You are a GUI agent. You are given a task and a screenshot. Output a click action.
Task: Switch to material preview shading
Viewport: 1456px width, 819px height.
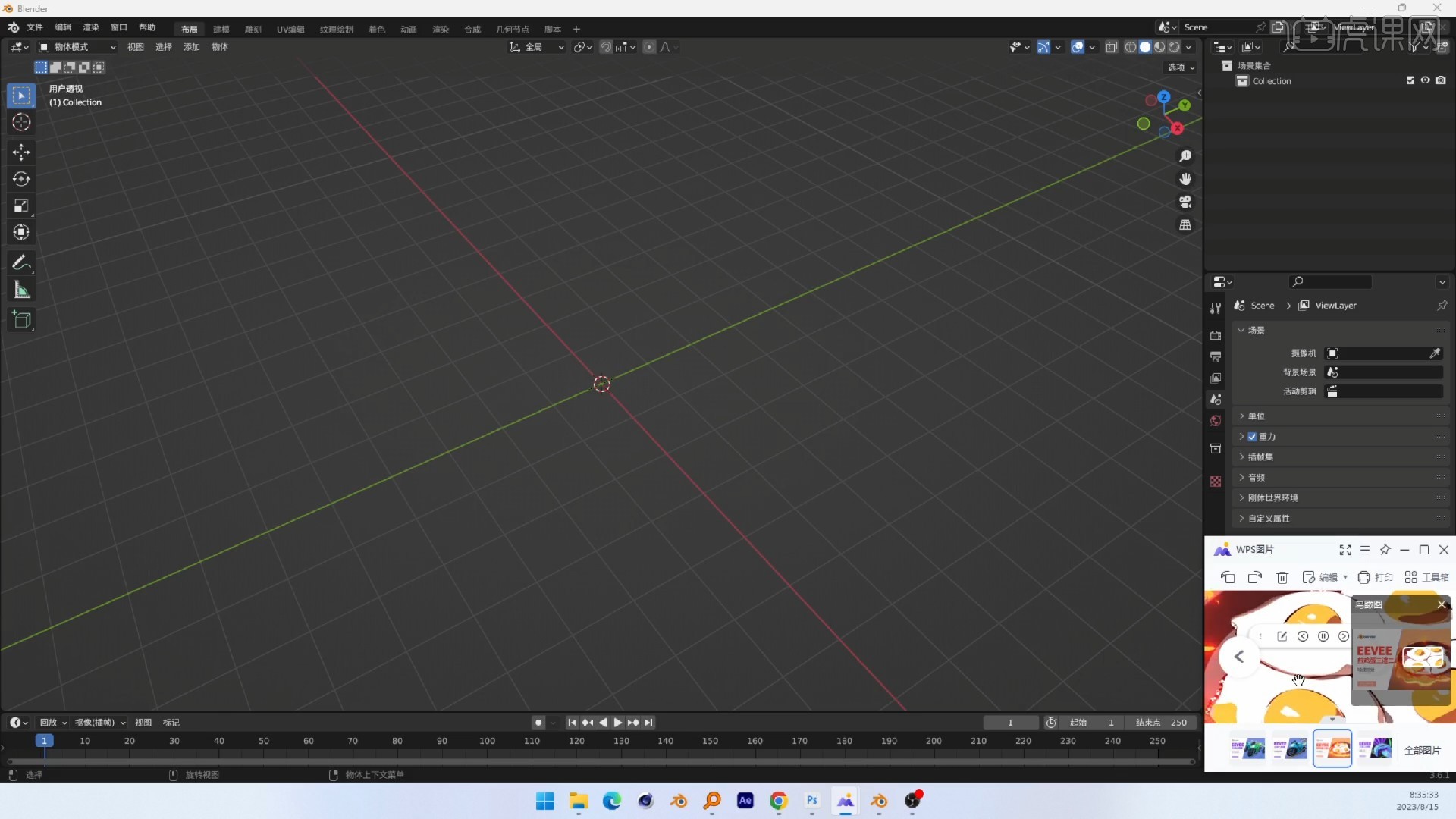click(1159, 47)
